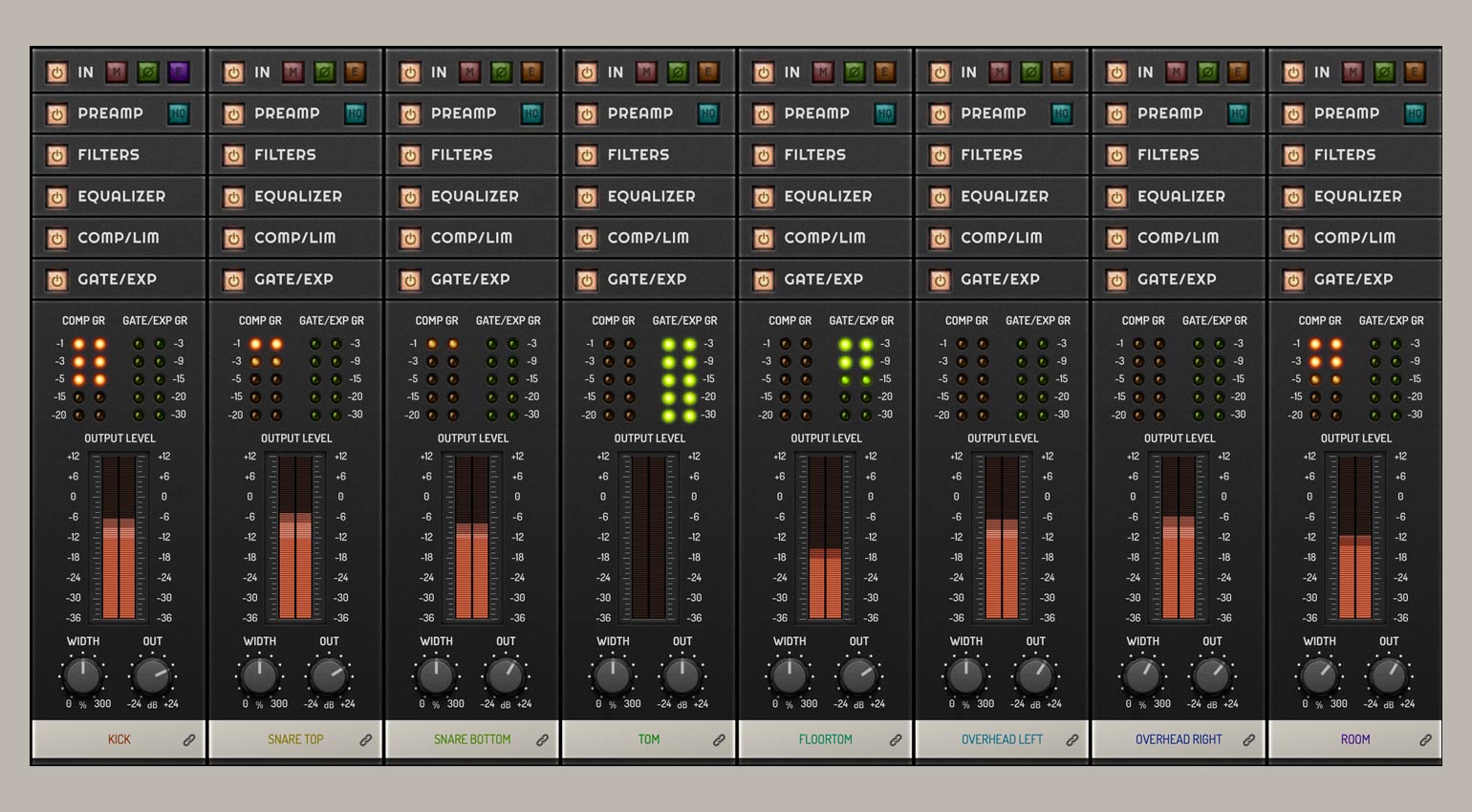Click the KICK WIDTH knob
Viewport: 1472px width, 812px height.
(83, 676)
